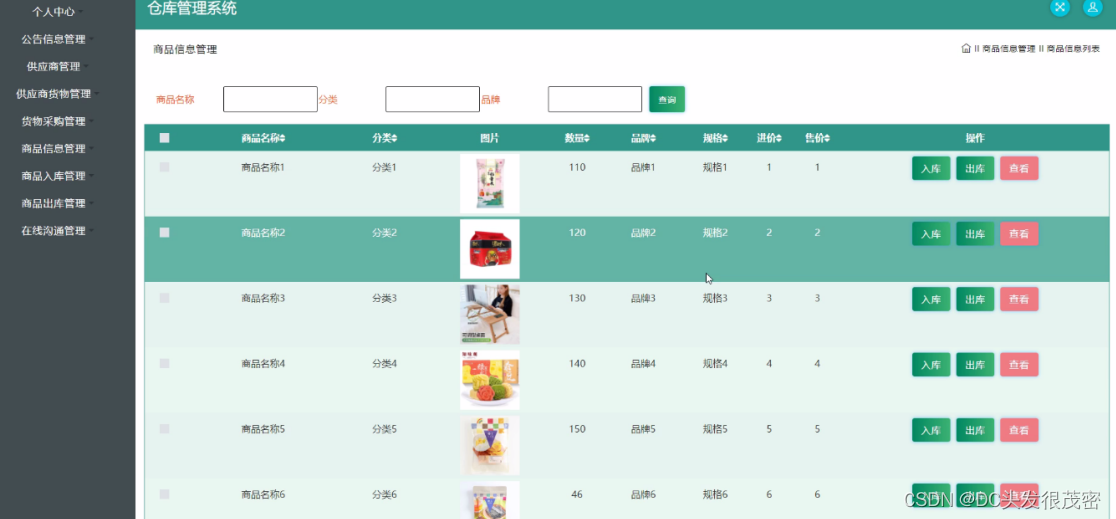Sort by 数量 column arrows
Viewport: 1116px width, 519px height.
coord(587,138)
